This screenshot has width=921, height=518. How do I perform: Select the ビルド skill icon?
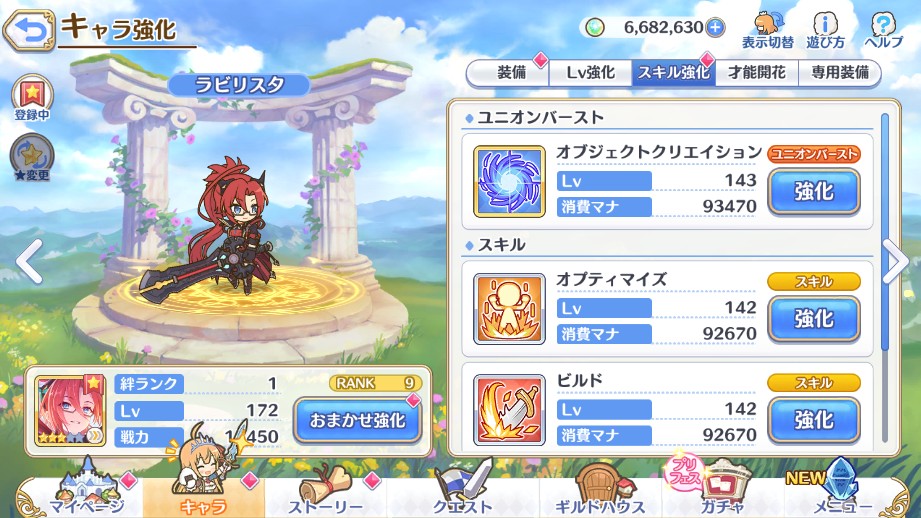tap(509, 410)
